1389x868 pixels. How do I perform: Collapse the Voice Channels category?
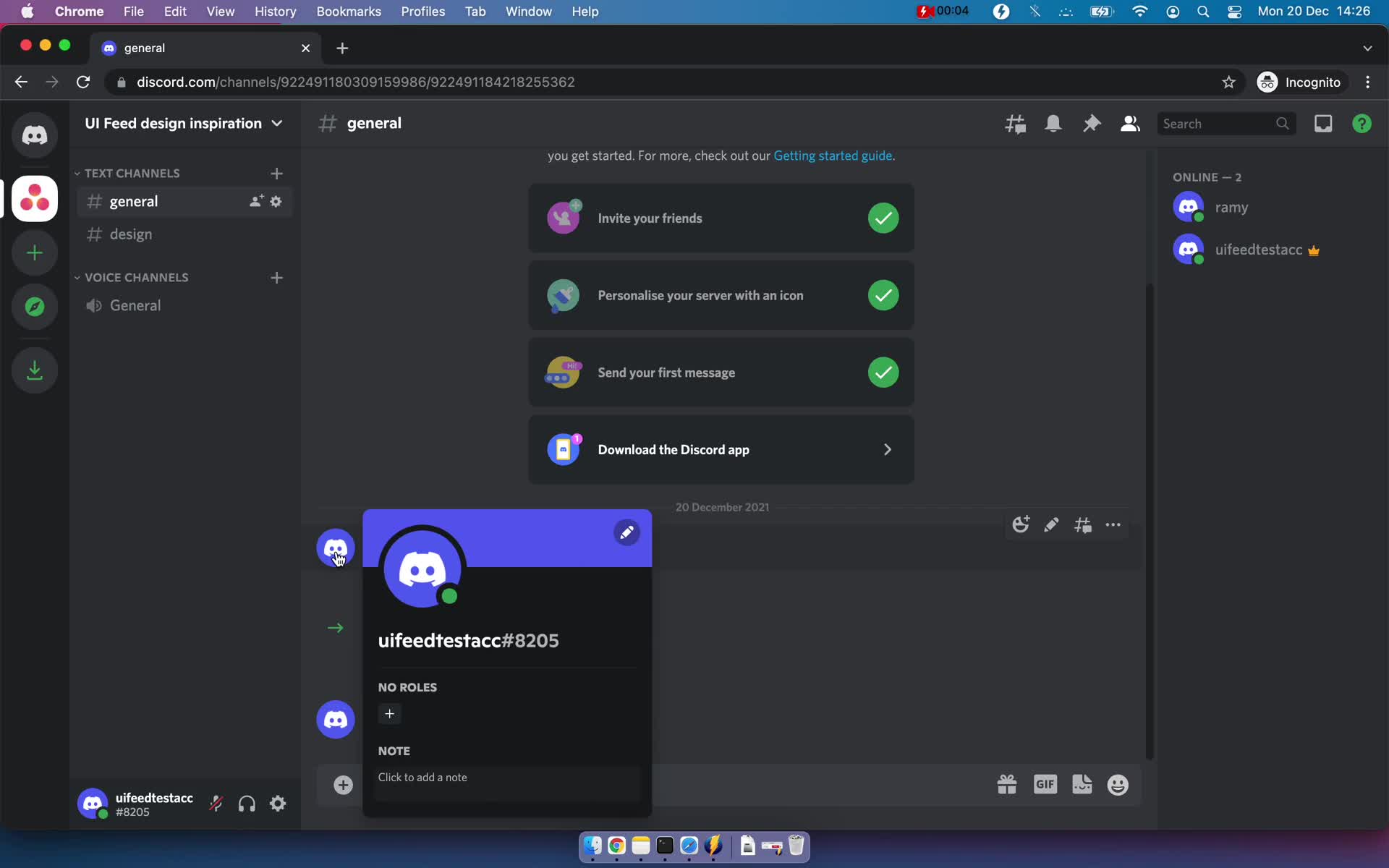[x=132, y=278]
